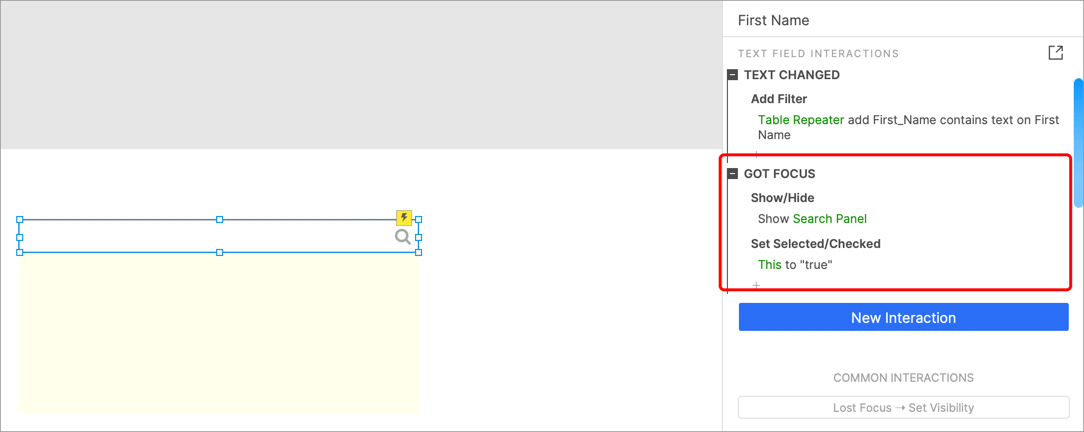Image resolution: width=1084 pixels, height=432 pixels.
Task: Click the top-center resize handle of text field
Action: coord(219,219)
